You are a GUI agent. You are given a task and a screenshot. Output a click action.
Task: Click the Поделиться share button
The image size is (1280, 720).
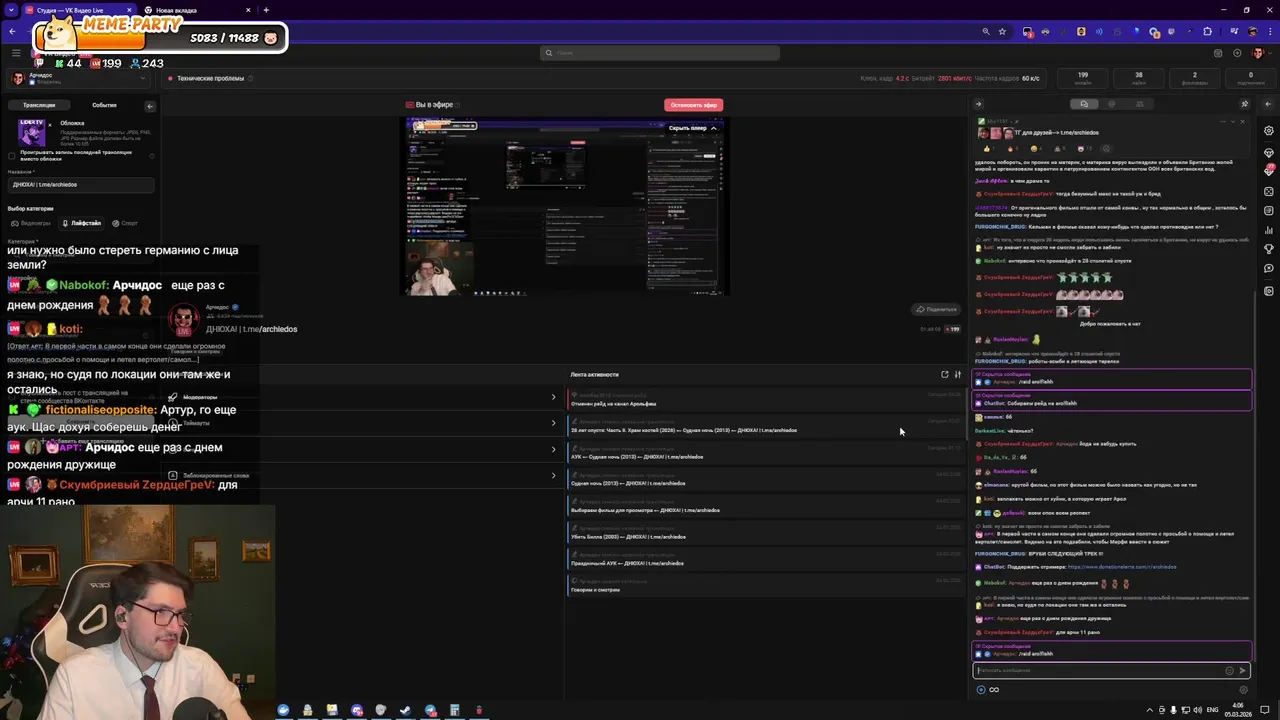pos(936,309)
